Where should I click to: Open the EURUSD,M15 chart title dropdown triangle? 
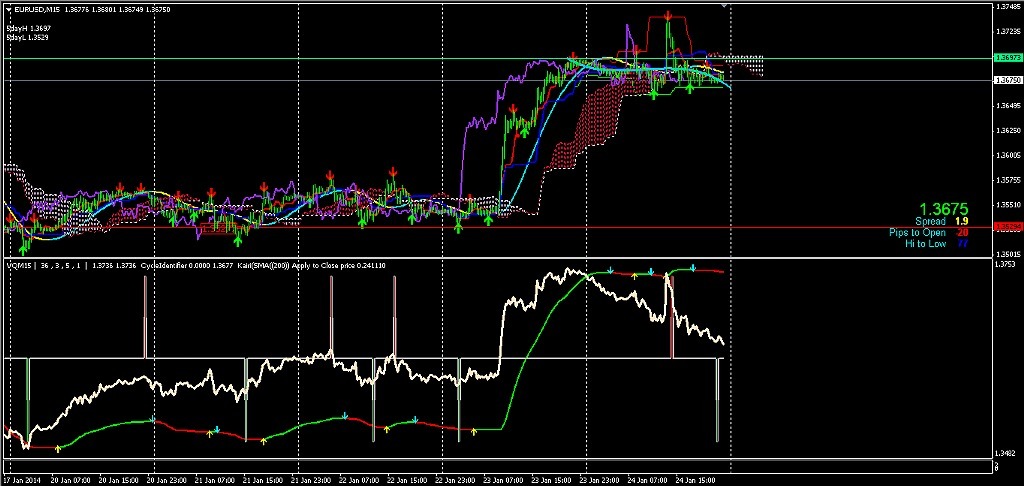7,10
